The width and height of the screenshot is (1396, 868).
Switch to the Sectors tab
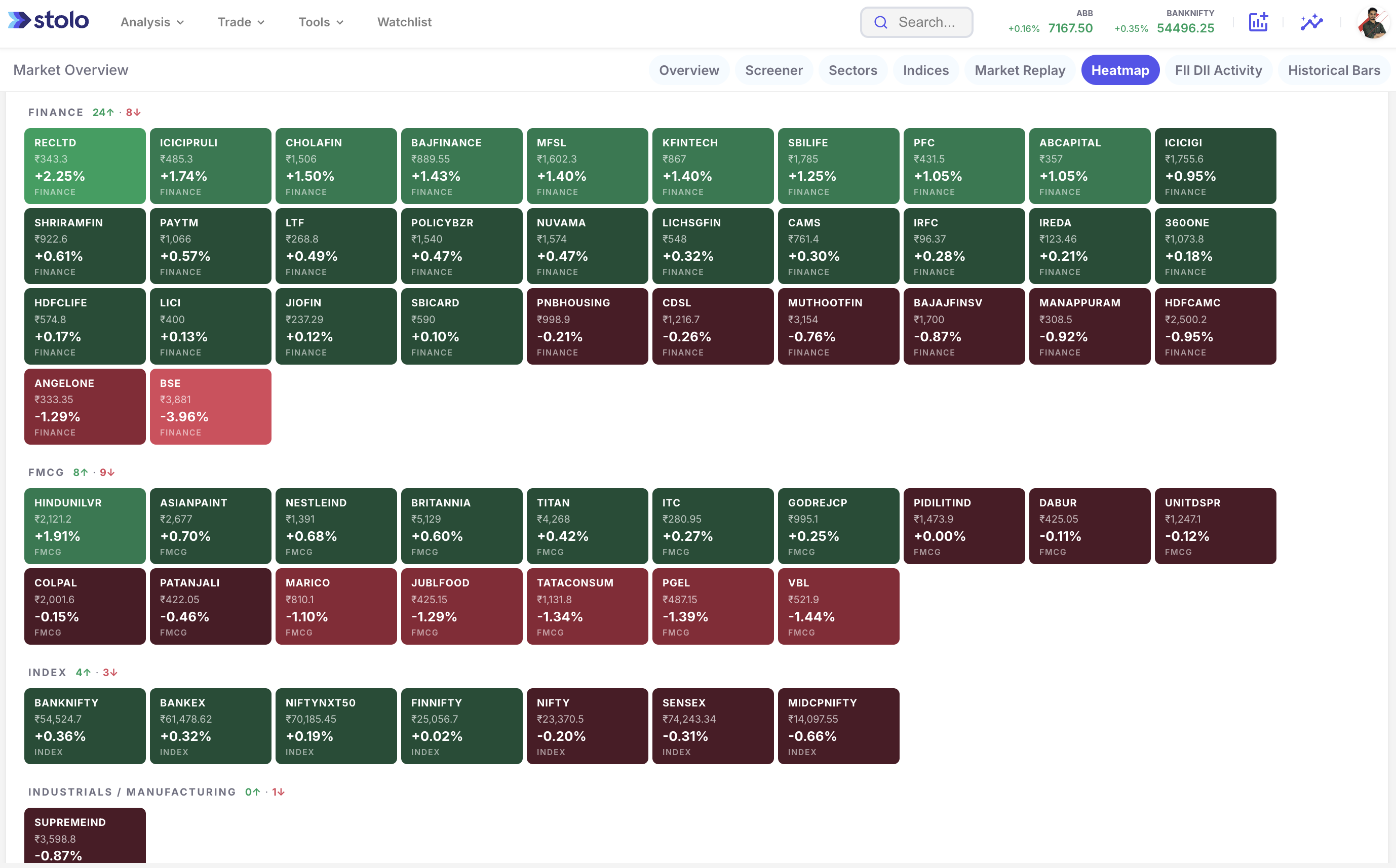point(852,70)
